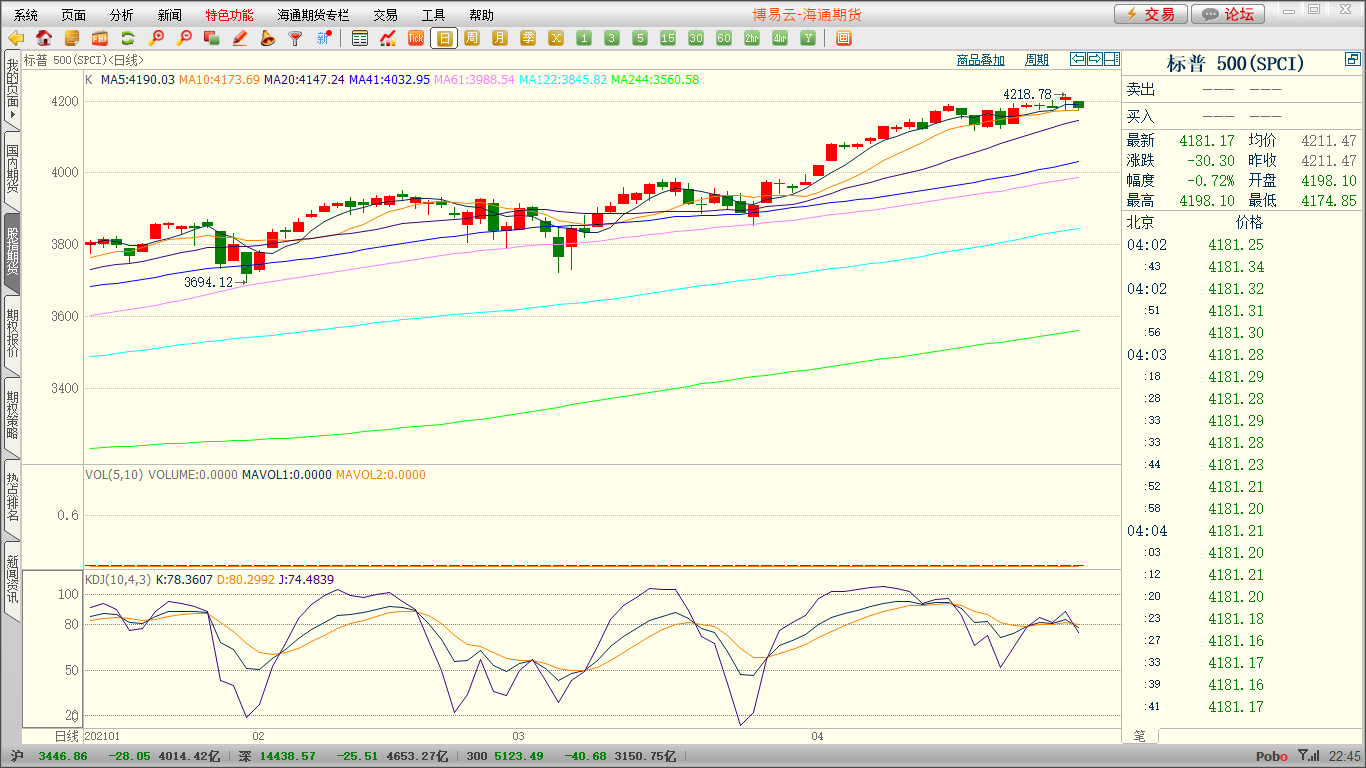Expand 我的页面 side tab

point(12,88)
